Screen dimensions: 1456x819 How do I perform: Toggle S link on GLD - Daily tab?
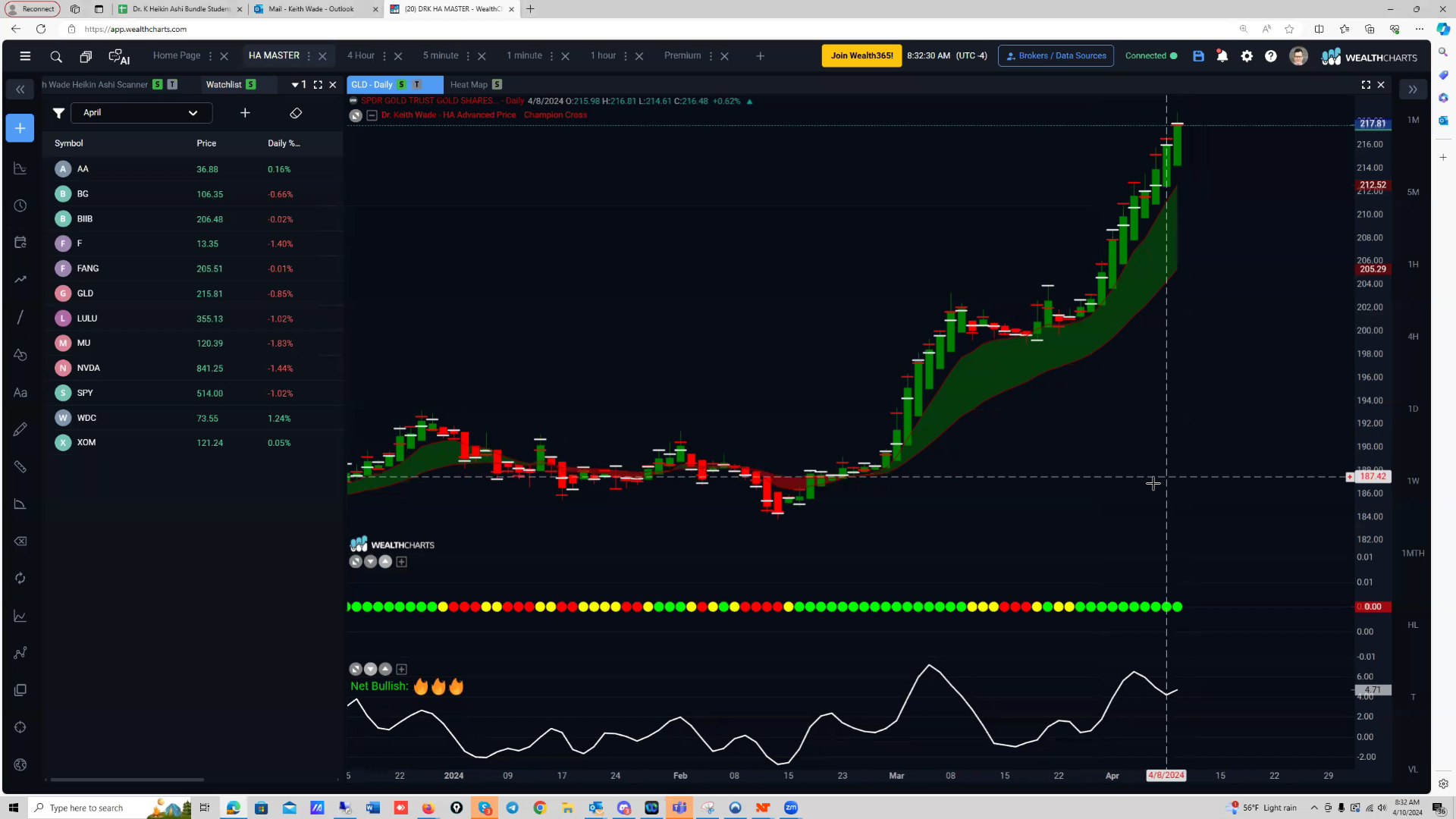coord(401,85)
